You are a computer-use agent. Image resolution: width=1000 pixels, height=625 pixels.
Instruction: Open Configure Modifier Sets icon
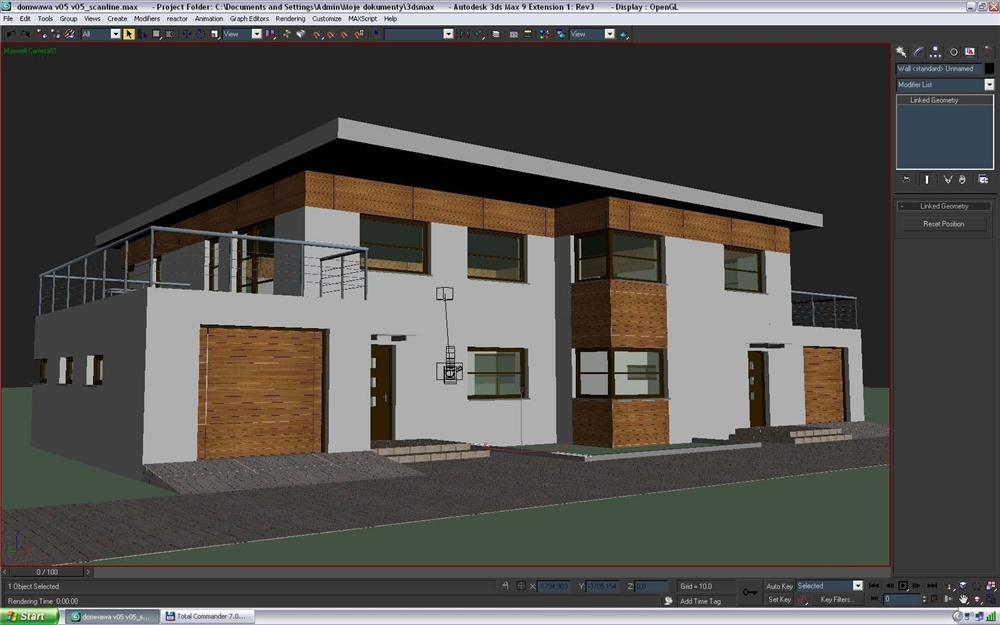[983, 180]
